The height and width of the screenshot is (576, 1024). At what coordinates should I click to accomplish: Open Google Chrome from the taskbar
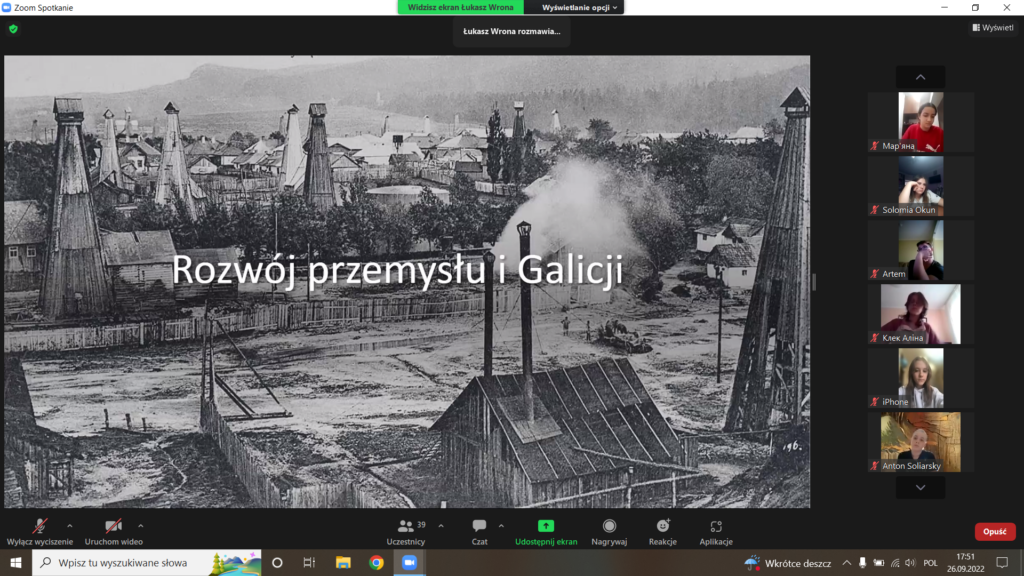(376, 563)
